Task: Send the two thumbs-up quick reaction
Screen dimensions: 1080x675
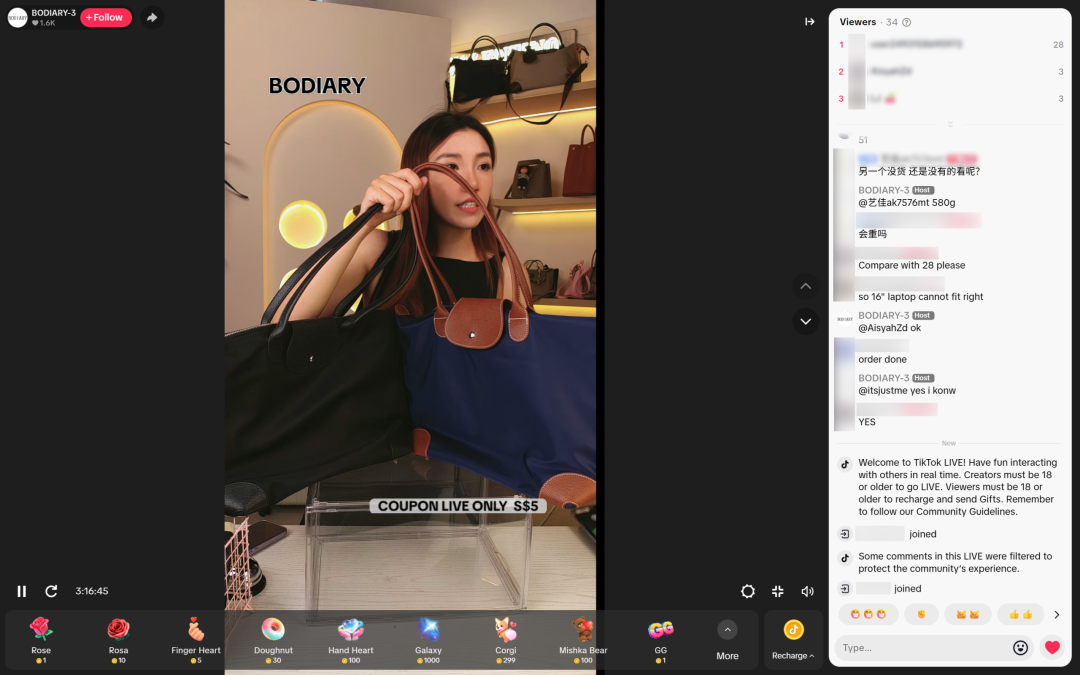Action: point(1020,614)
